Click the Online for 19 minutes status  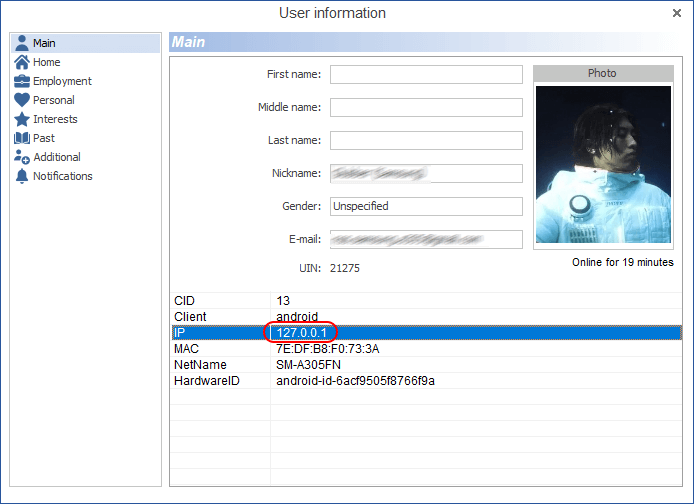(x=623, y=262)
